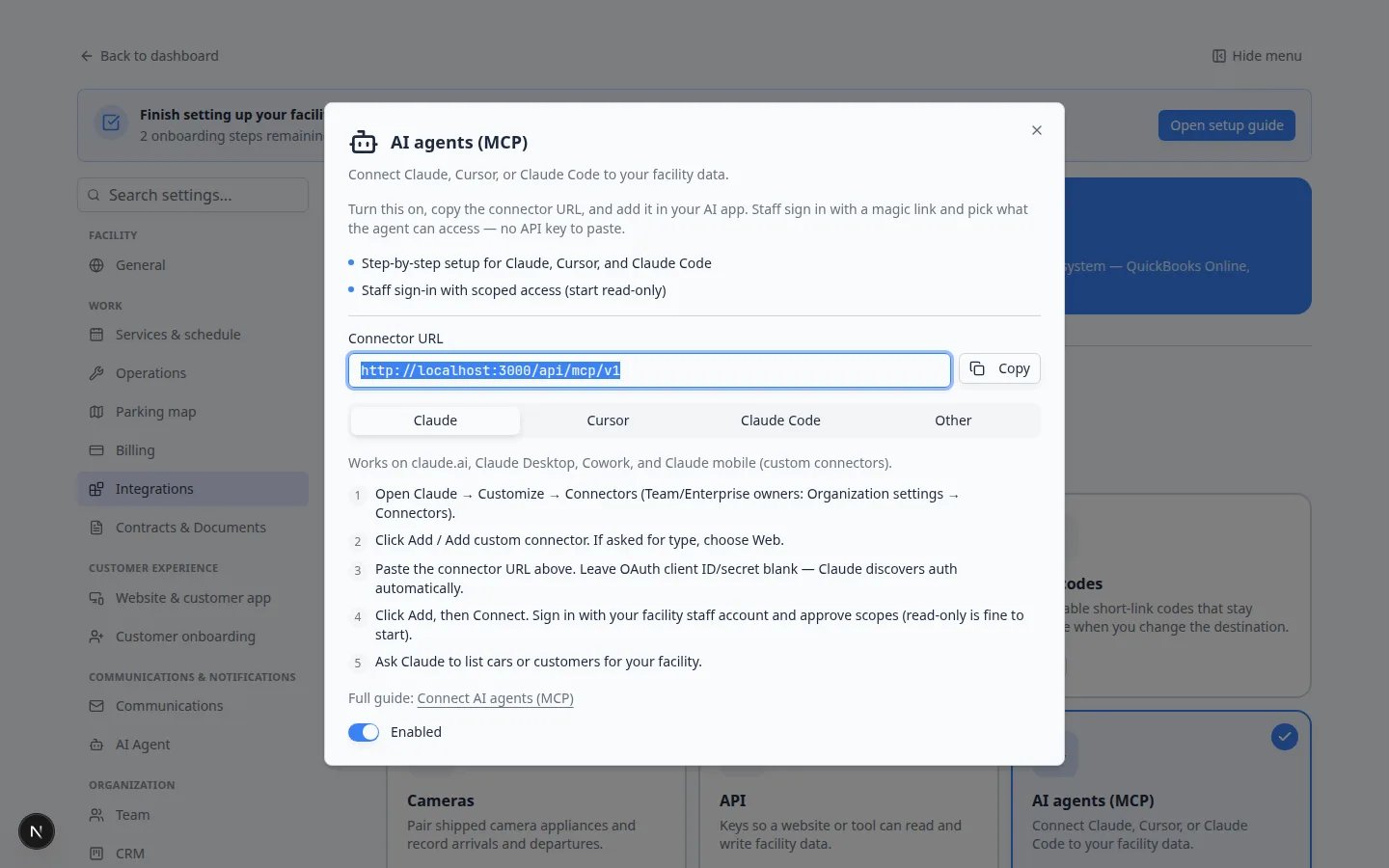The width and height of the screenshot is (1389, 868).
Task: Focus the Search settings field
Action: coord(193,195)
